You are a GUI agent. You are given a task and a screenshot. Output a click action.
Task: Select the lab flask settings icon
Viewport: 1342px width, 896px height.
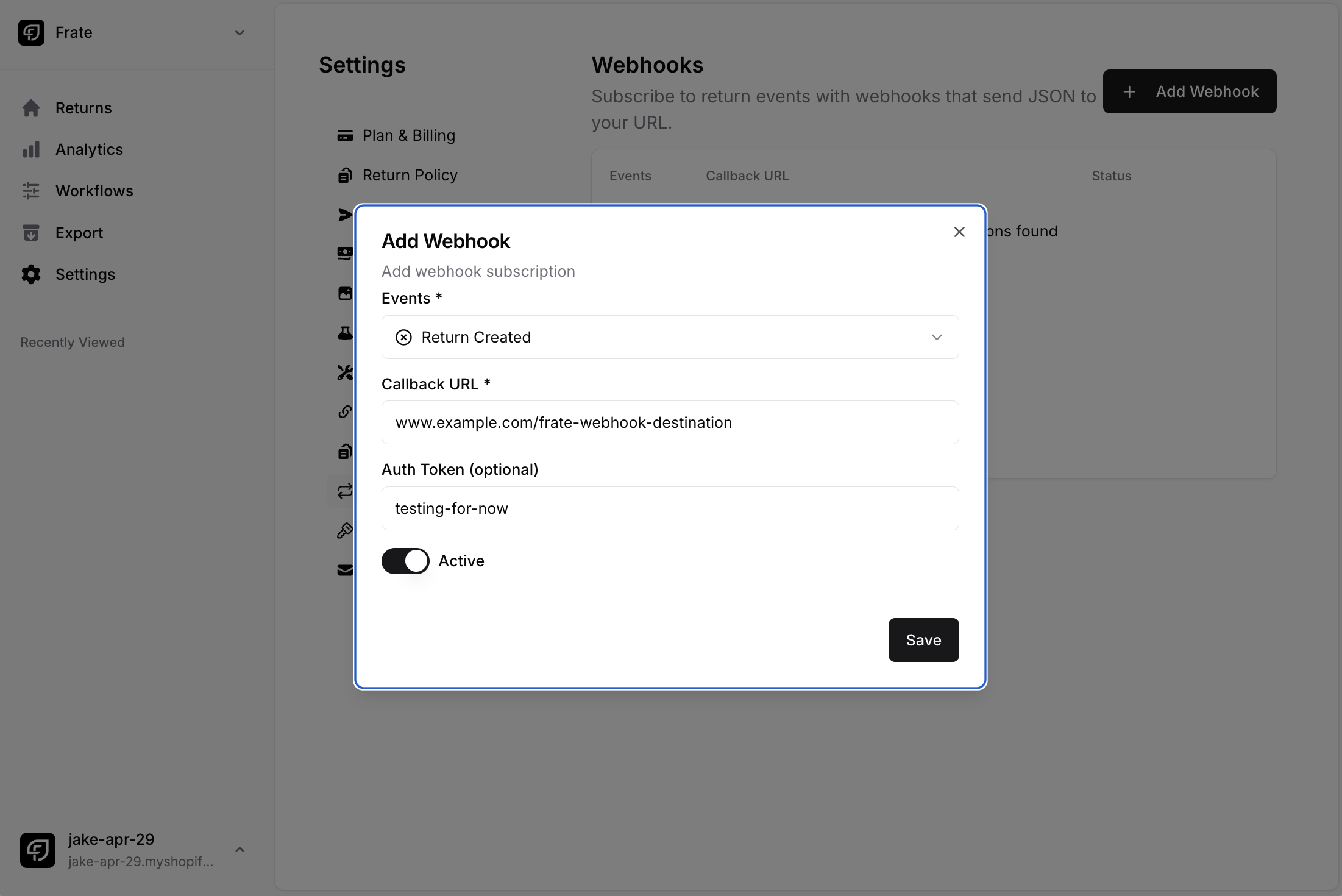click(x=346, y=333)
